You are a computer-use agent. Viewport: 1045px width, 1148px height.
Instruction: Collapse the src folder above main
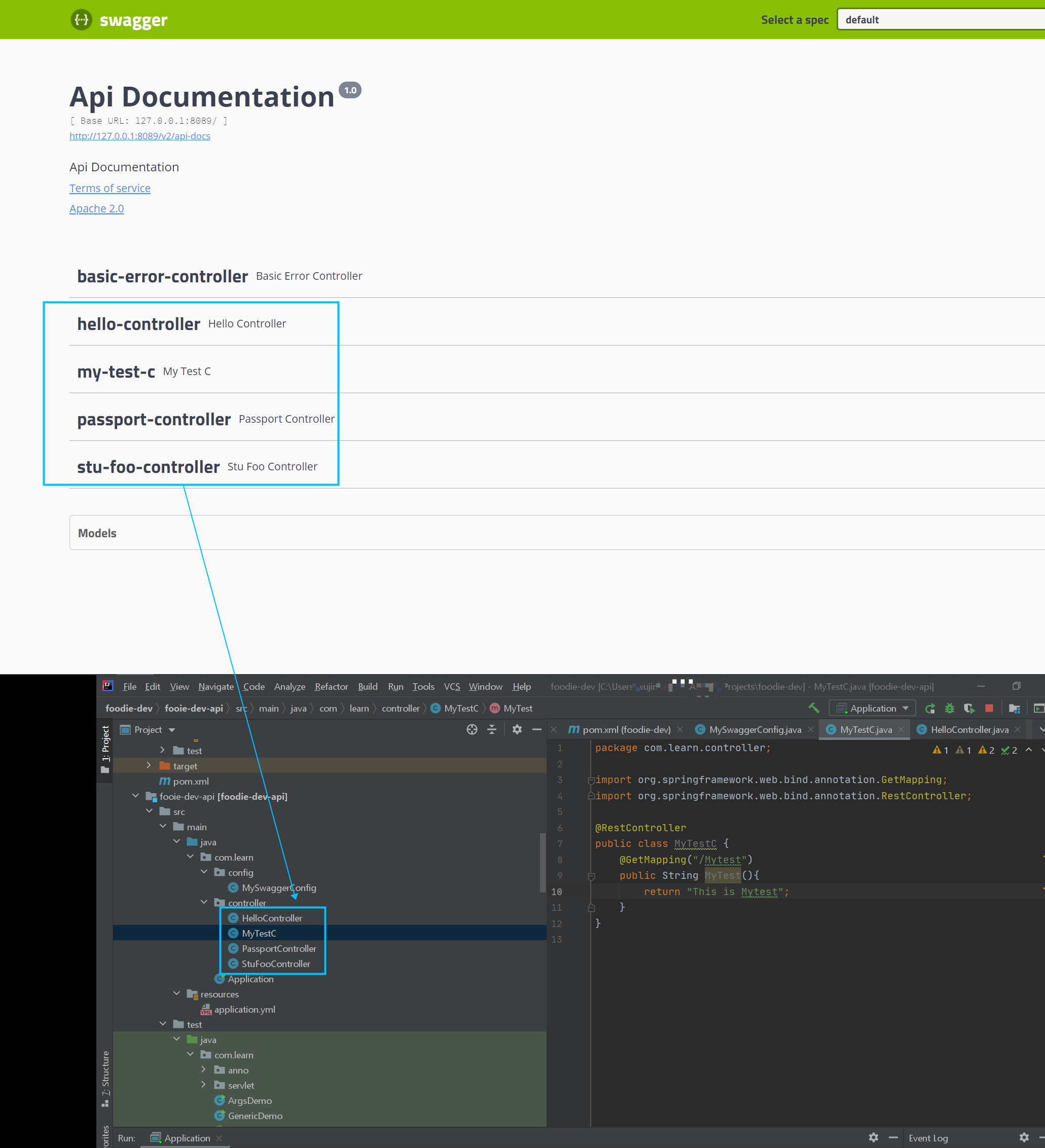click(149, 811)
